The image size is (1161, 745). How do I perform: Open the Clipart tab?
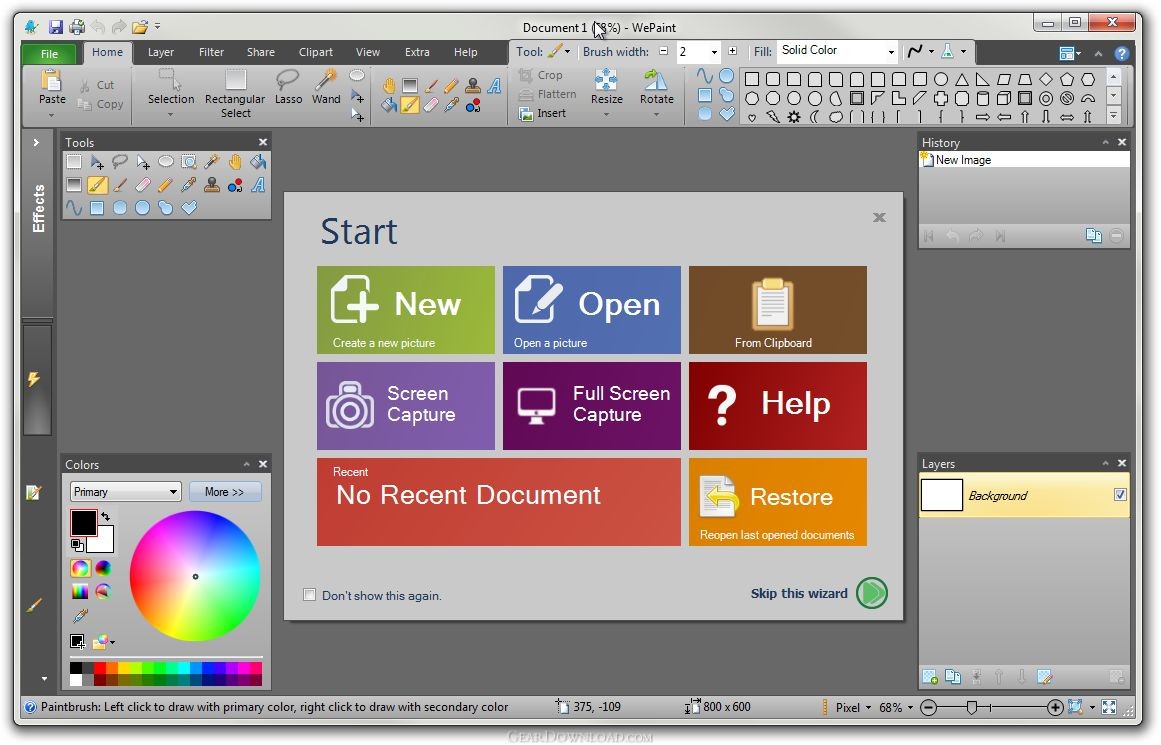pos(315,52)
